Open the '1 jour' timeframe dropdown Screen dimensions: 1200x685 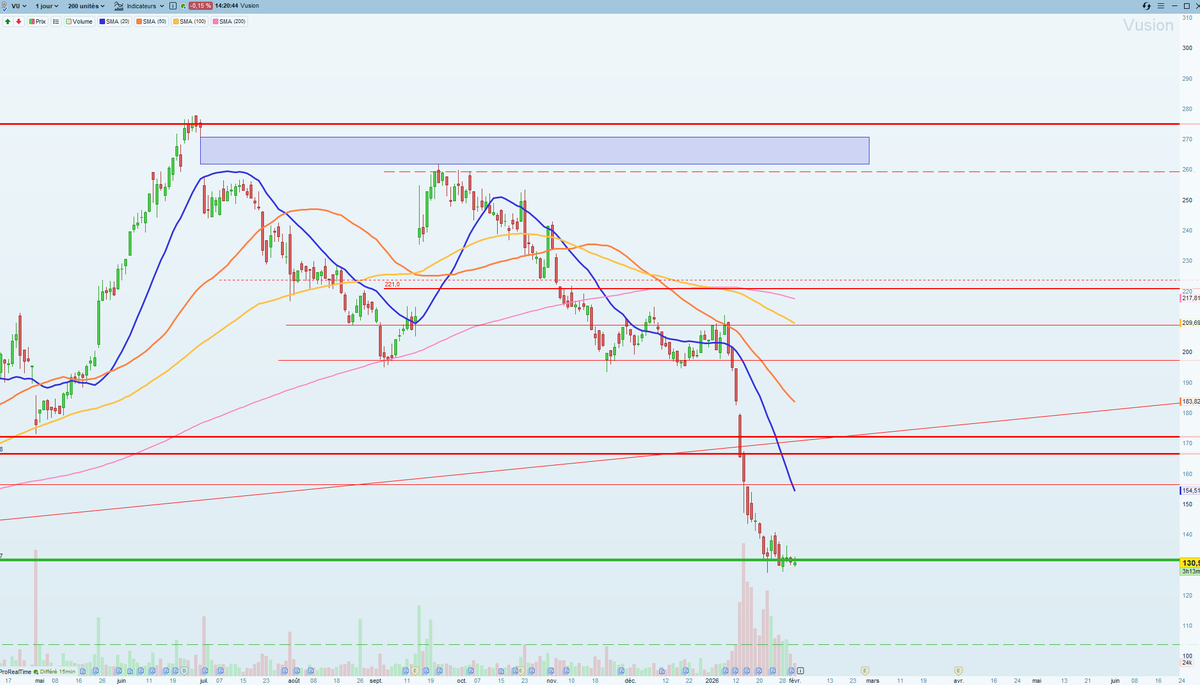[47, 6]
